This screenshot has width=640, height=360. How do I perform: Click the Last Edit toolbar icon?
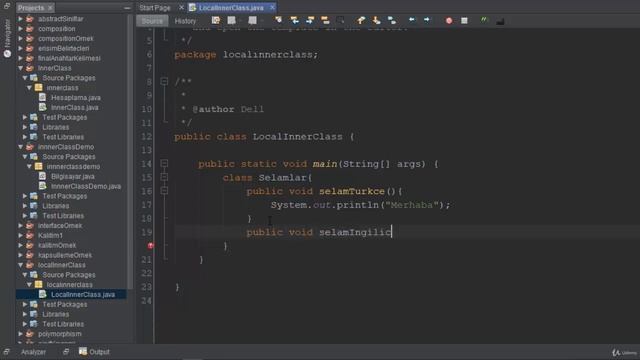[216, 20]
